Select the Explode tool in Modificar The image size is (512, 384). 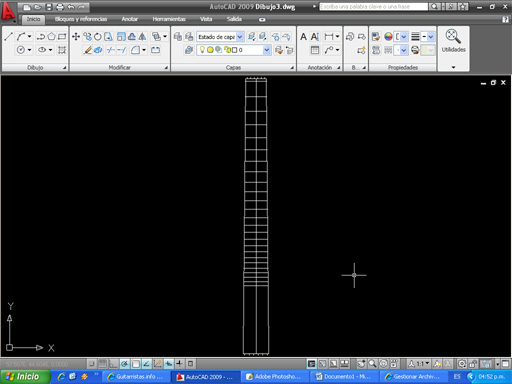coord(98,50)
